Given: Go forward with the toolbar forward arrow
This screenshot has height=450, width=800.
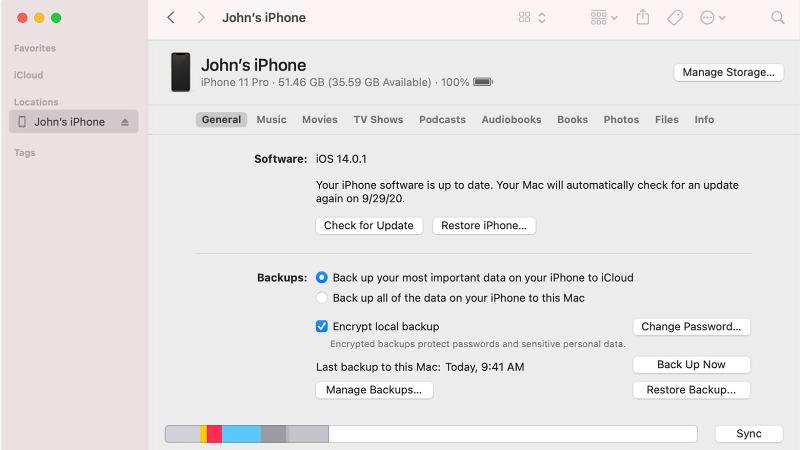Looking at the screenshot, I should click(x=201, y=18).
